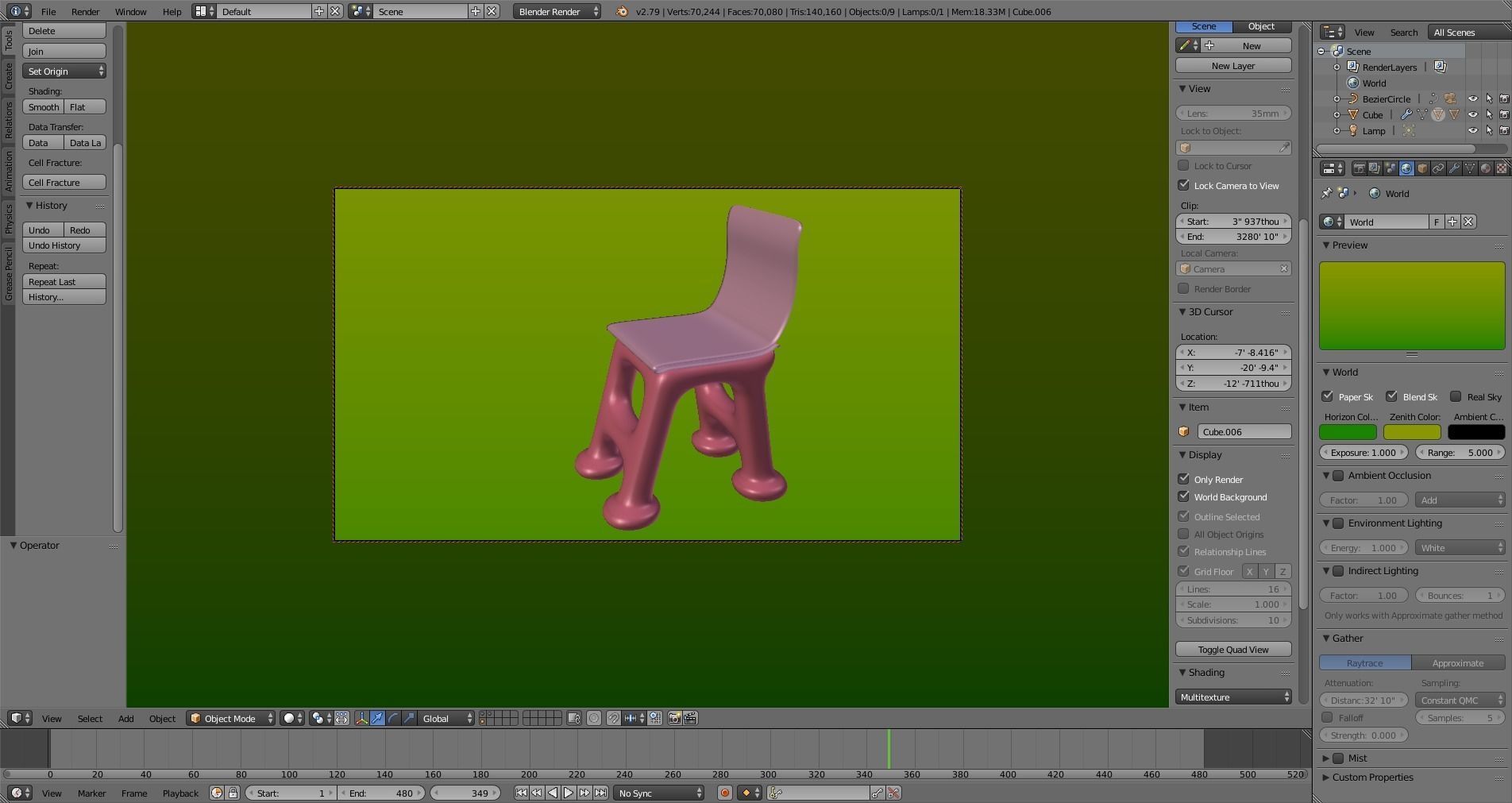Open the File menu
The height and width of the screenshot is (803, 1512).
click(48, 11)
